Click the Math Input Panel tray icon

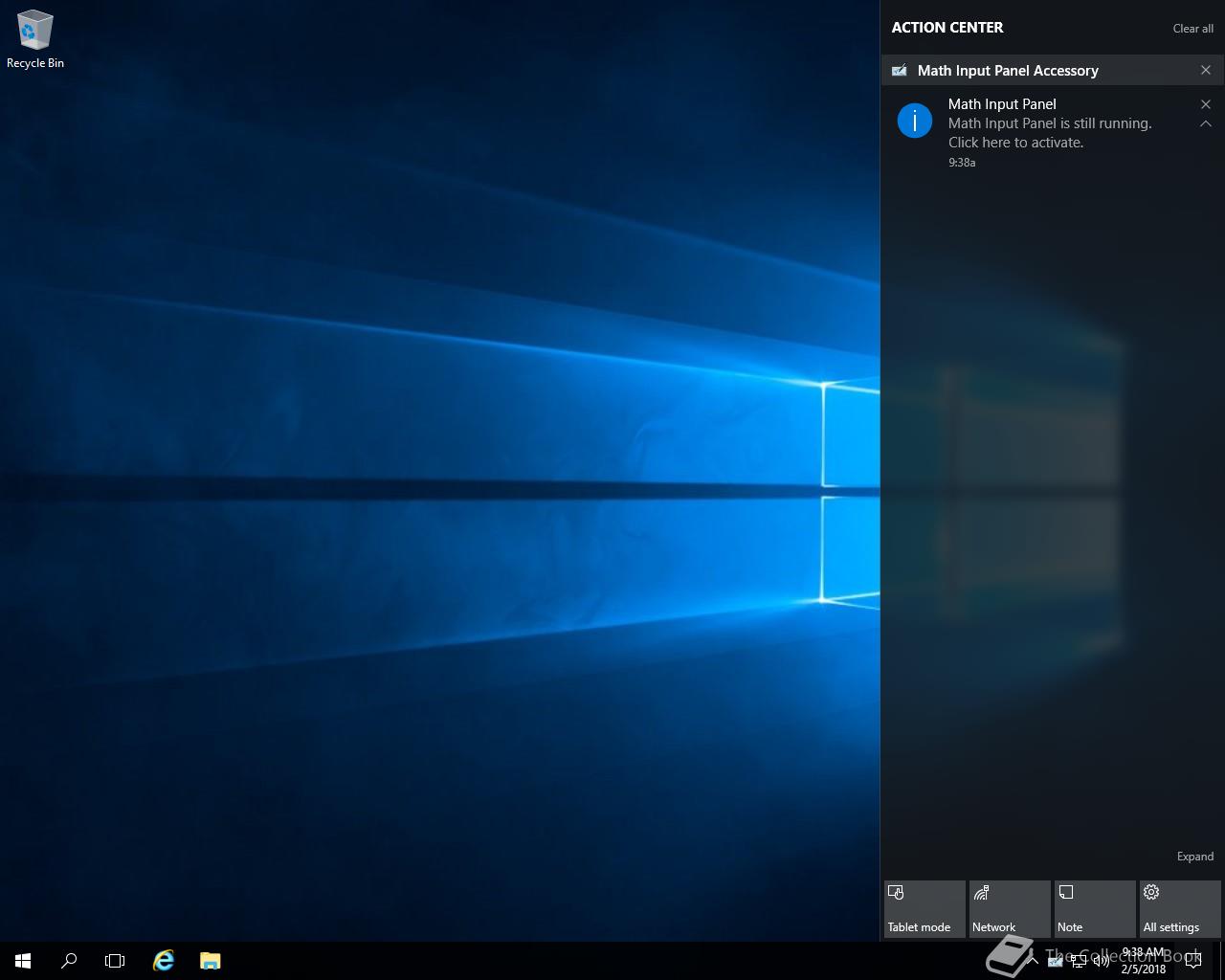click(x=1055, y=961)
